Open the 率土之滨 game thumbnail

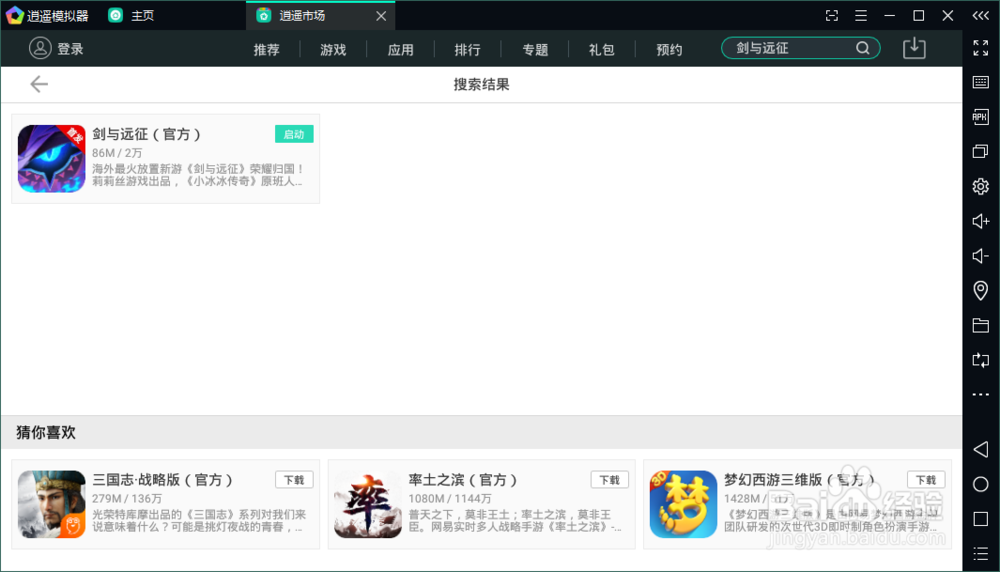(x=367, y=504)
